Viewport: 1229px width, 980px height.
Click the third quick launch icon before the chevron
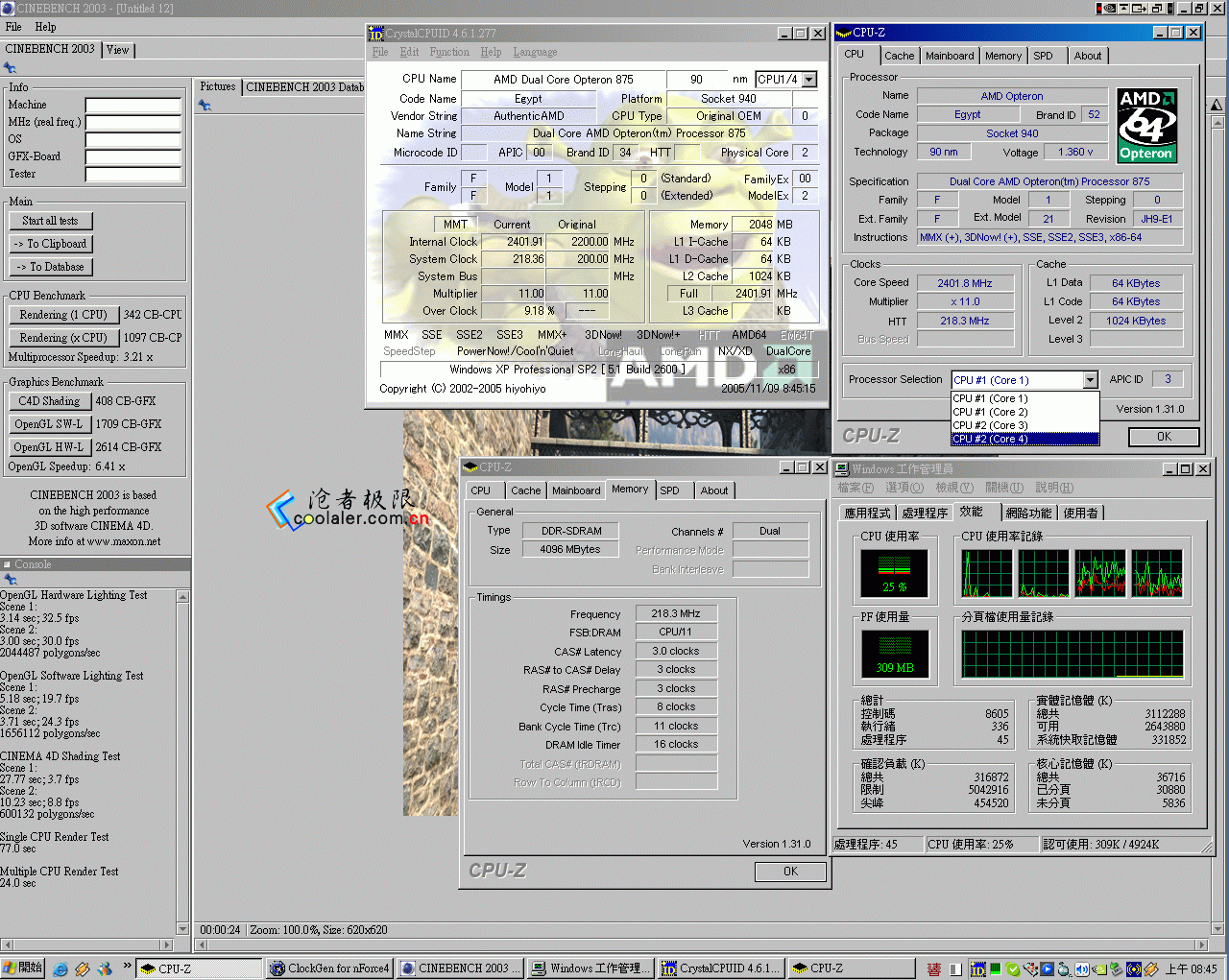pos(105,969)
